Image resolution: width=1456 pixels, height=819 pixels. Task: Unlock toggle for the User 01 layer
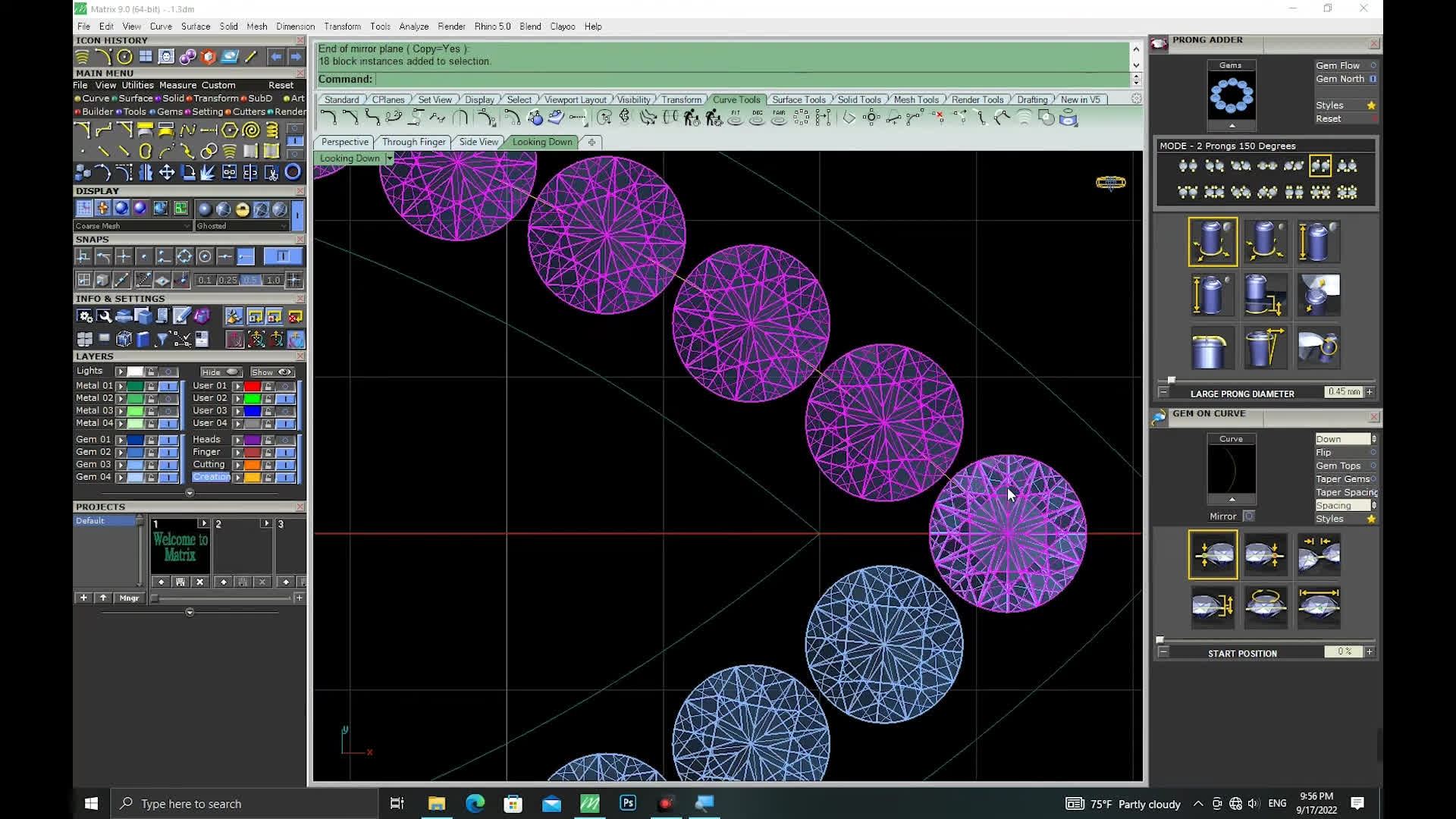click(x=268, y=386)
